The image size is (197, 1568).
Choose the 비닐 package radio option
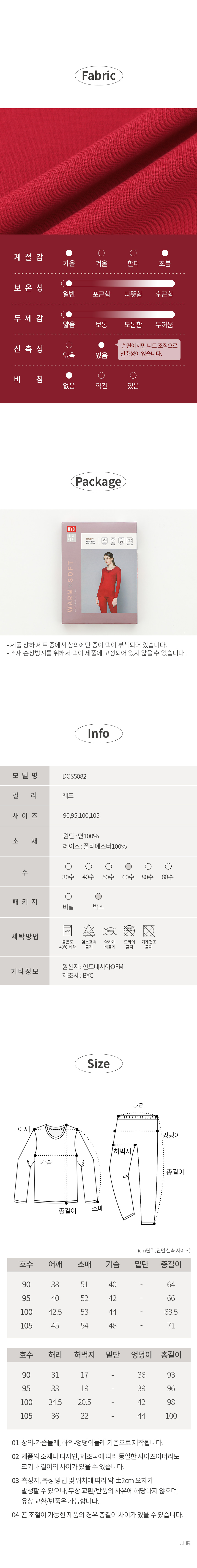[68, 897]
